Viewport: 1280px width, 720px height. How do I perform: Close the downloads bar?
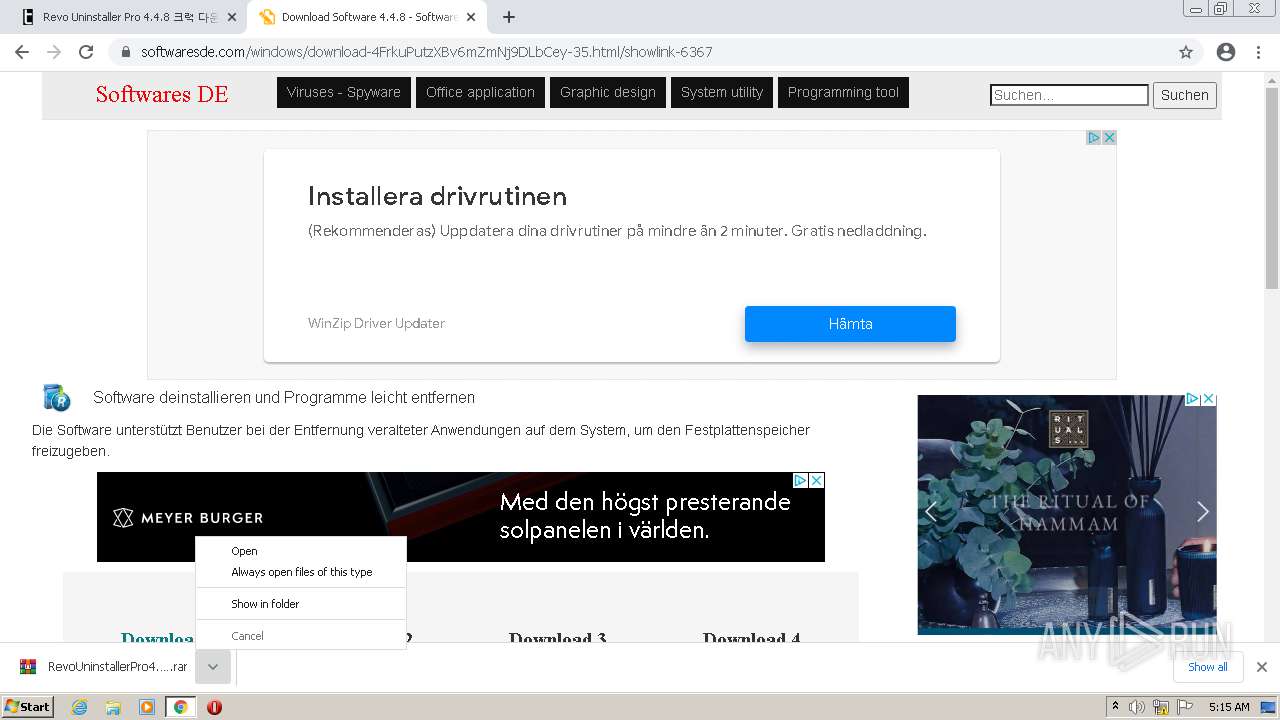click(1262, 667)
